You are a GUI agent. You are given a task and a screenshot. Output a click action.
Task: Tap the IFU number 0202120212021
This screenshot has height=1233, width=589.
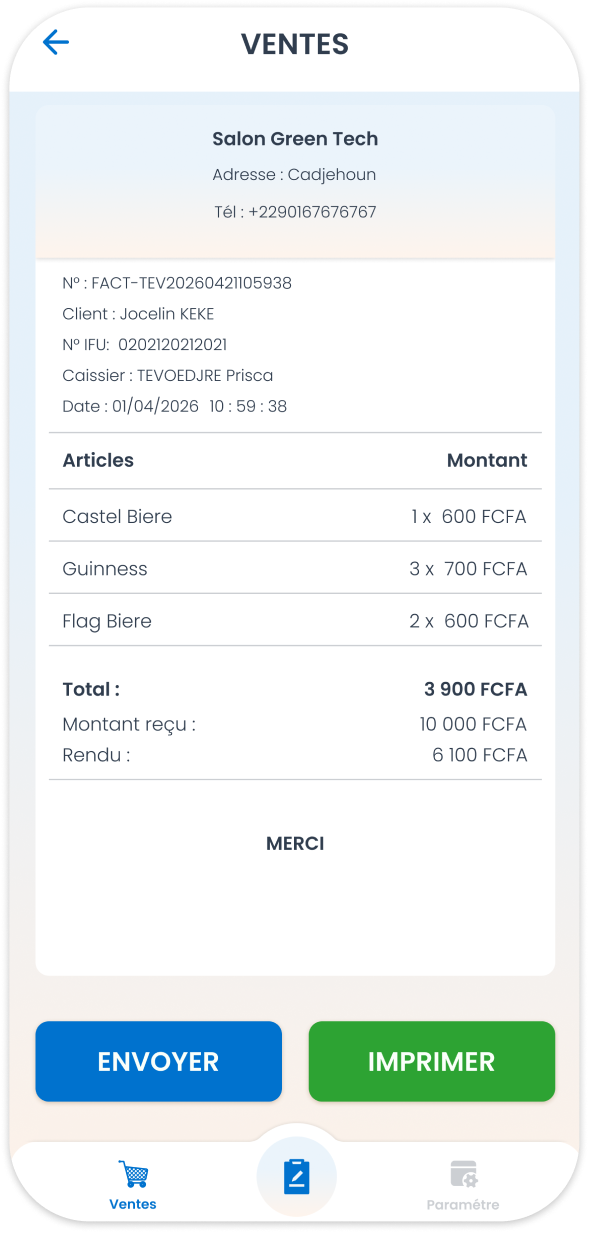pos(173,345)
